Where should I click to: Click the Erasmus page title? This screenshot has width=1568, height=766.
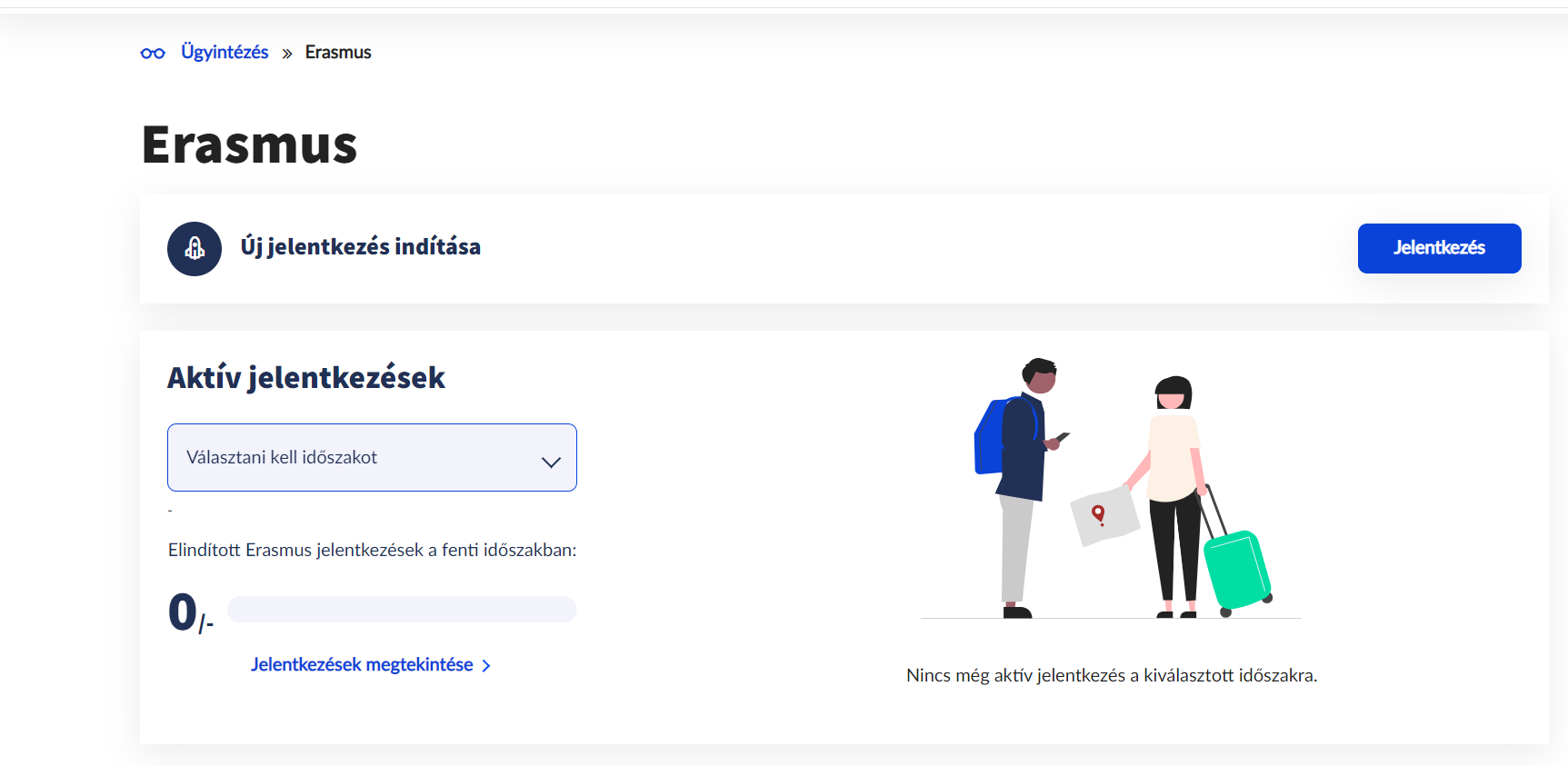(x=250, y=144)
